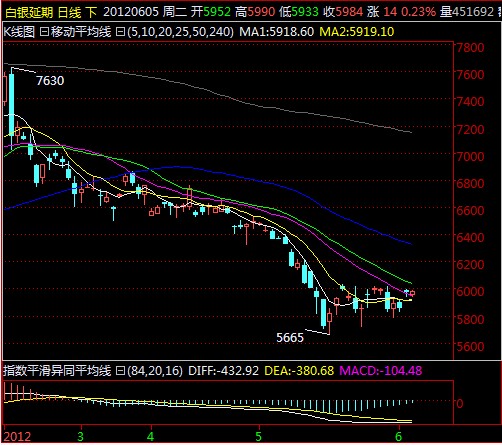
Task: Select the 周二 weekday label
Action: tap(175, 12)
